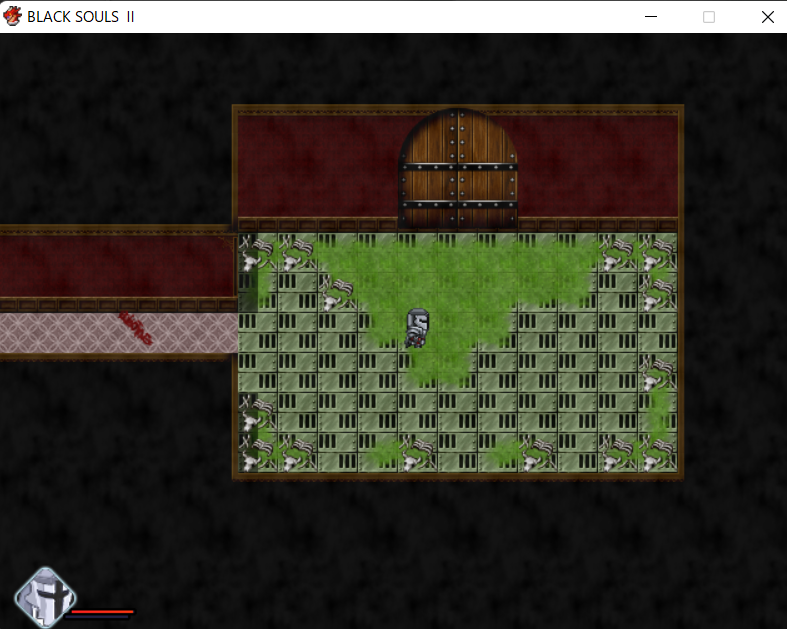Image resolution: width=787 pixels, height=629 pixels.
Task: Minimize the BLACK SOULS II window
Action: pos(650,17)
